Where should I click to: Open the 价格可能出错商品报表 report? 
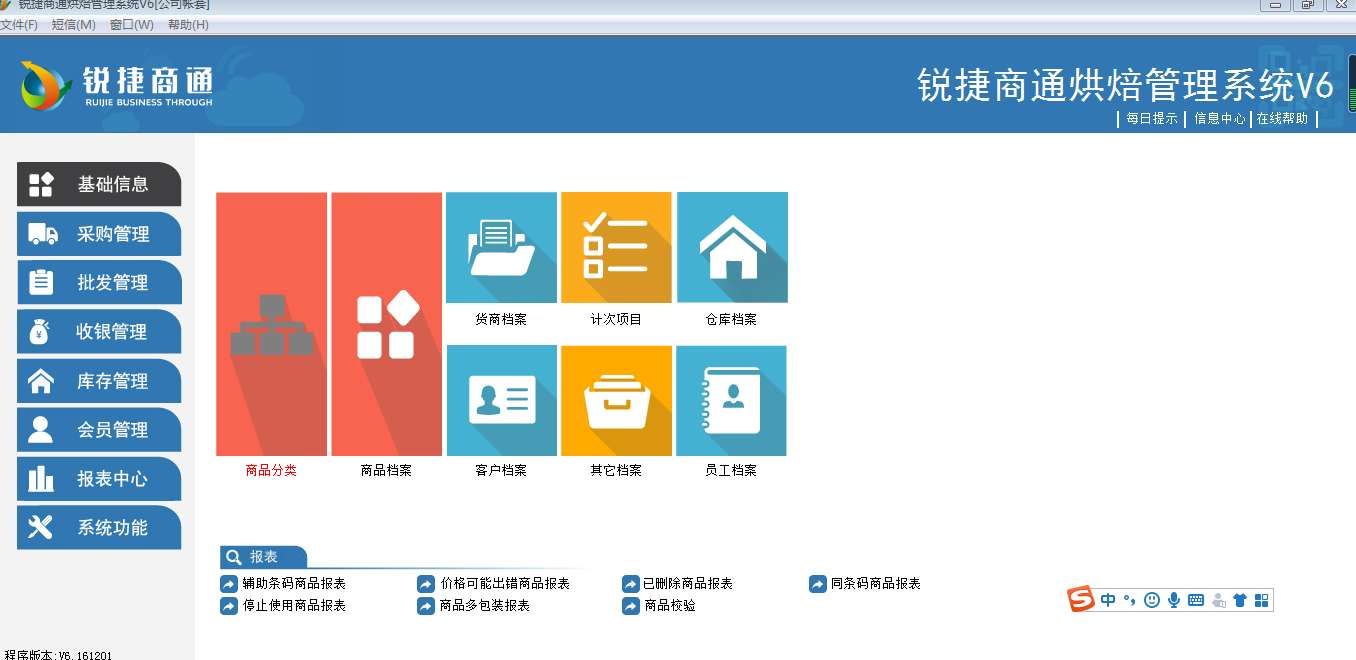coord(494,583)
